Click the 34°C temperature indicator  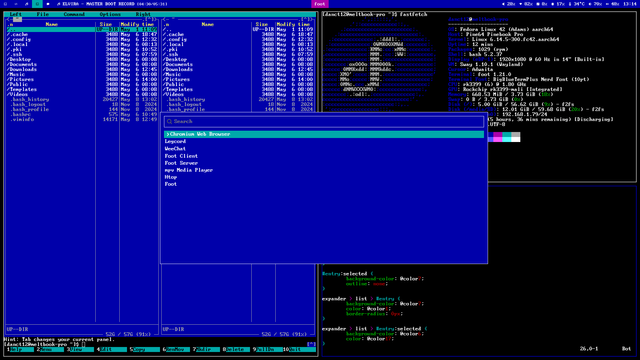coord(576,4)
